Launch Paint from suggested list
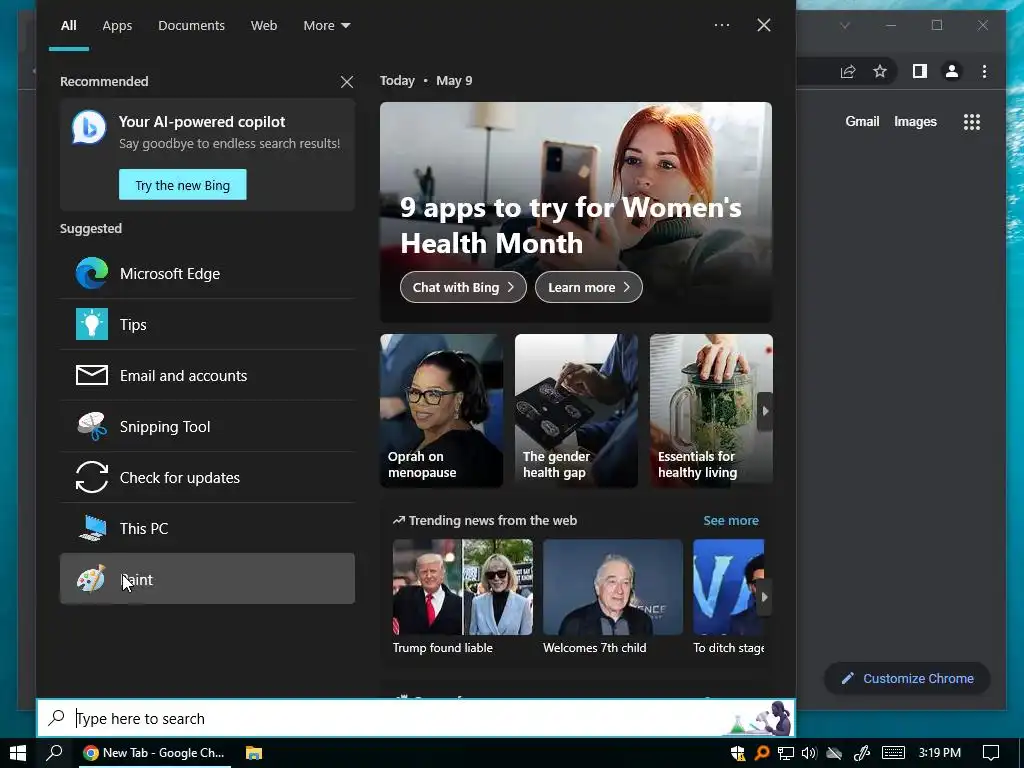This screenshot has width=1024, height=768. (x=207, y=579)
